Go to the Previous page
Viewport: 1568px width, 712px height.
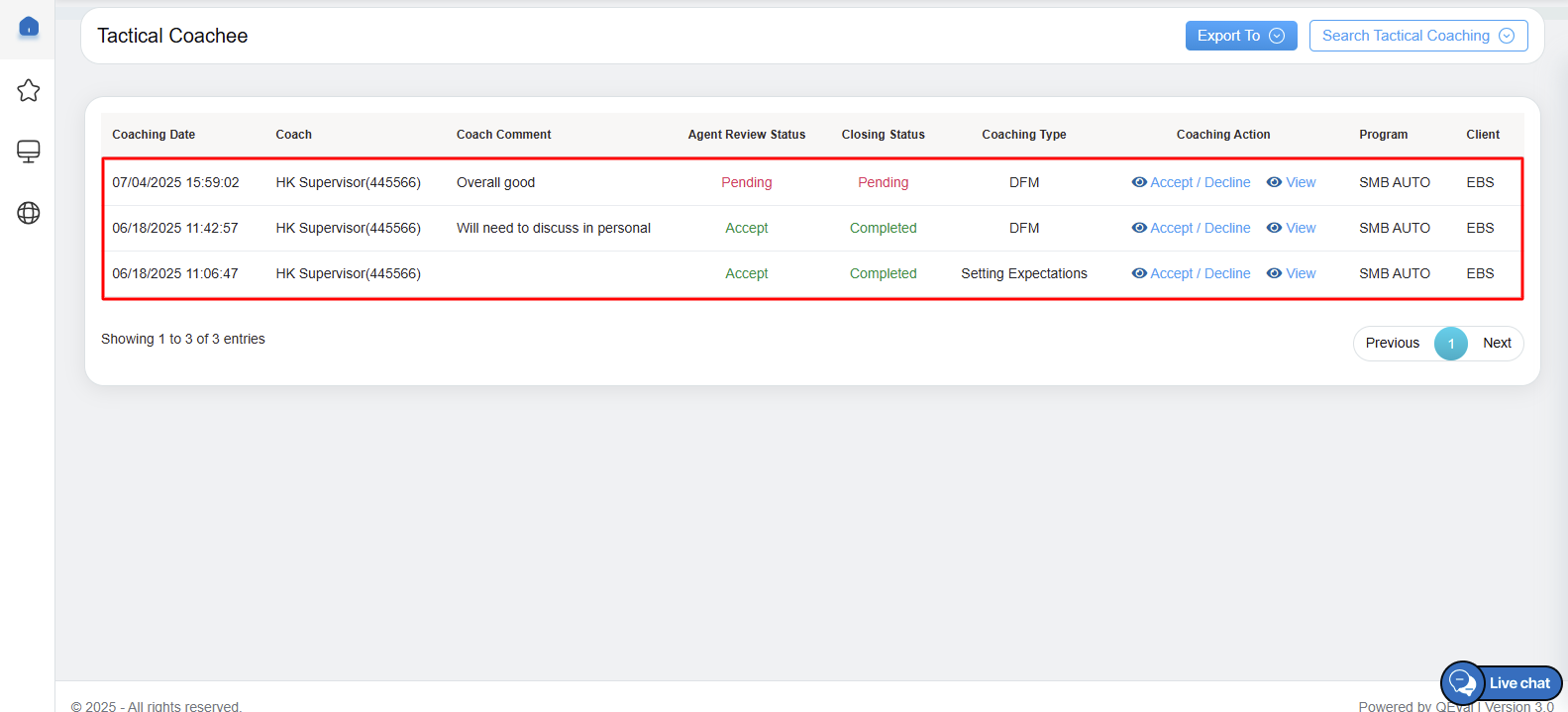(1392, 343)
